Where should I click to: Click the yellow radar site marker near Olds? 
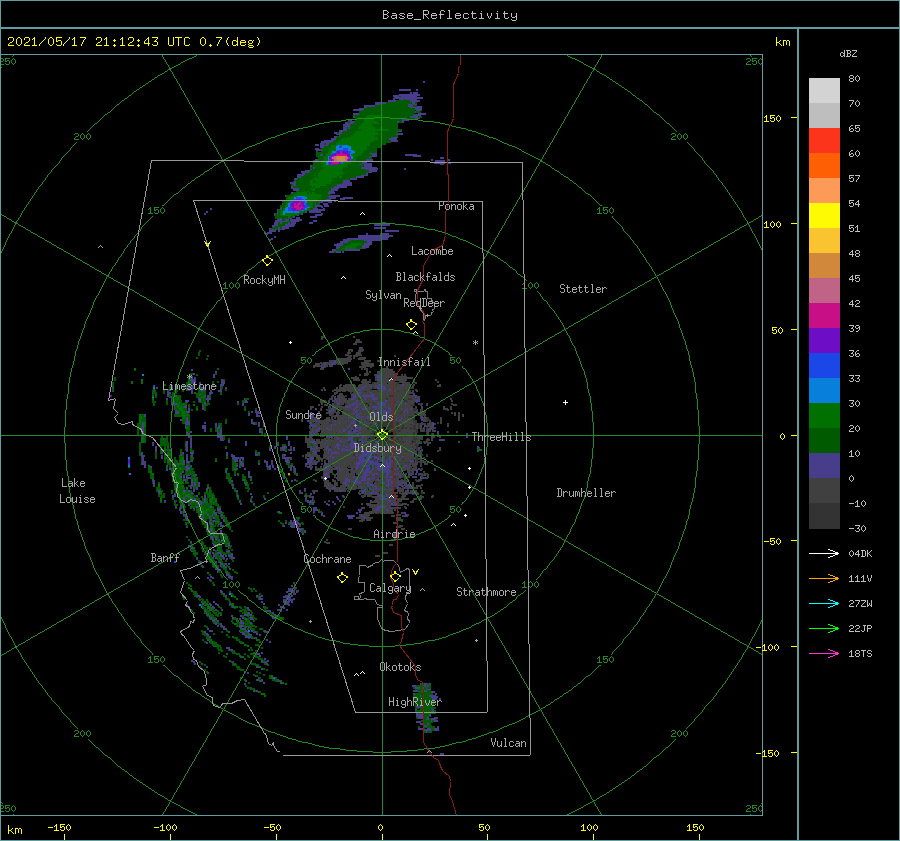pyautogui.click(x=382, y=435)
